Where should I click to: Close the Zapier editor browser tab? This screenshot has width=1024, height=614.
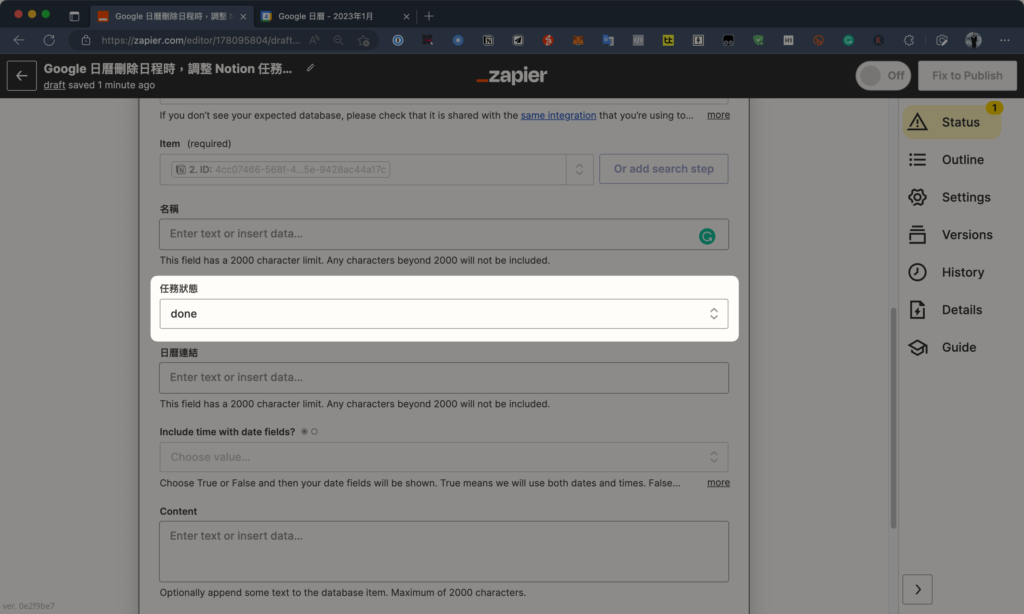[x=243, y=16]
